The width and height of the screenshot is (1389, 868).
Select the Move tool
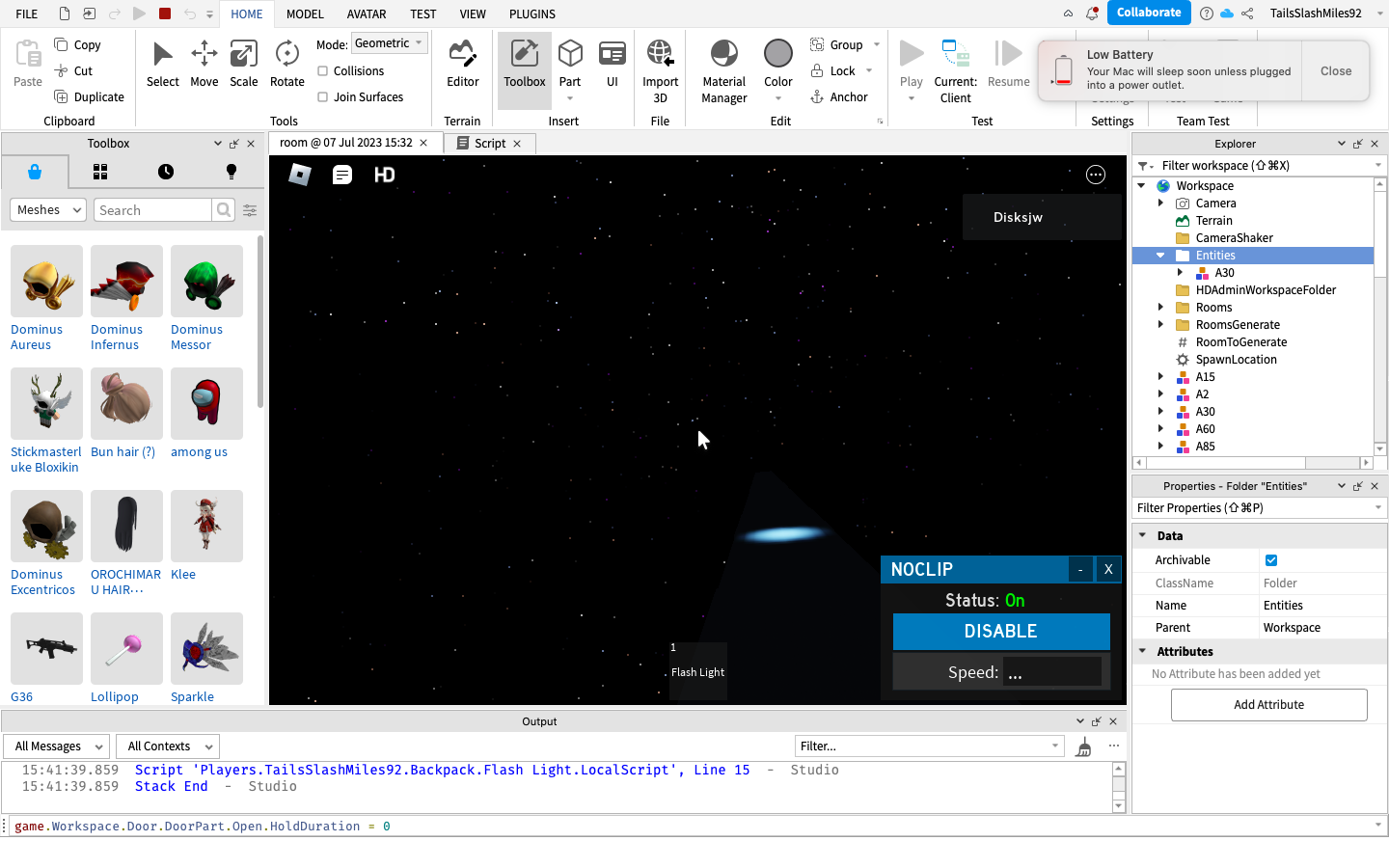(x=204, y=63)
